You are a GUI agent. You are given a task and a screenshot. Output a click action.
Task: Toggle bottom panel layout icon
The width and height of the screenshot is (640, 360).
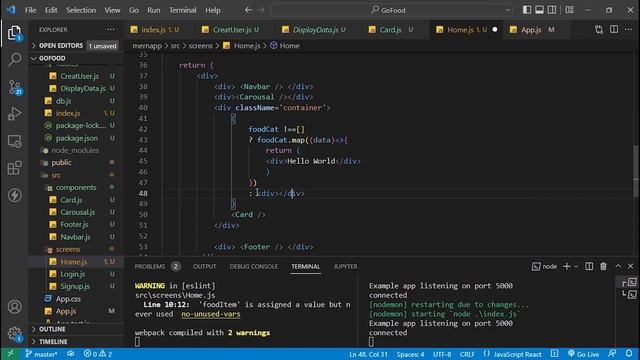pyautogui.click(x=539, y=10)
